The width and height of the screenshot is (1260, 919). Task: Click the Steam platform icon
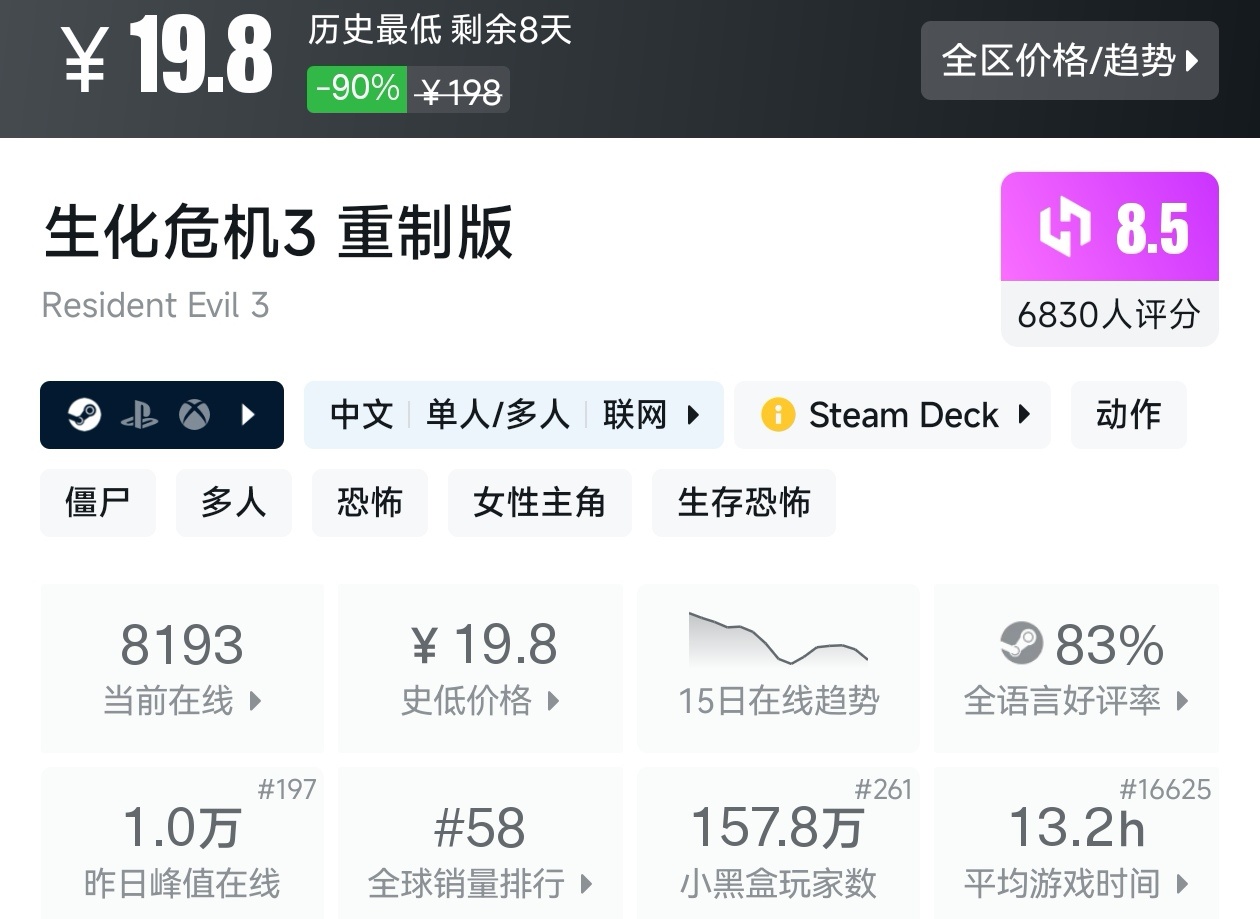[85, 415]
